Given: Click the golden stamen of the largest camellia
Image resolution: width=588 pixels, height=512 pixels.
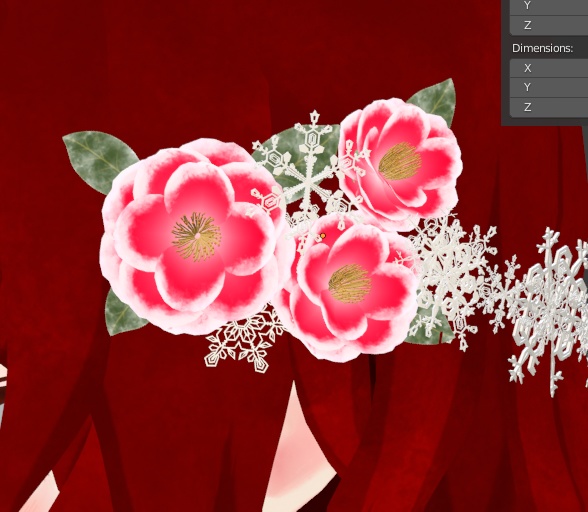Looking at the screenshot, I should pos(196,236).
